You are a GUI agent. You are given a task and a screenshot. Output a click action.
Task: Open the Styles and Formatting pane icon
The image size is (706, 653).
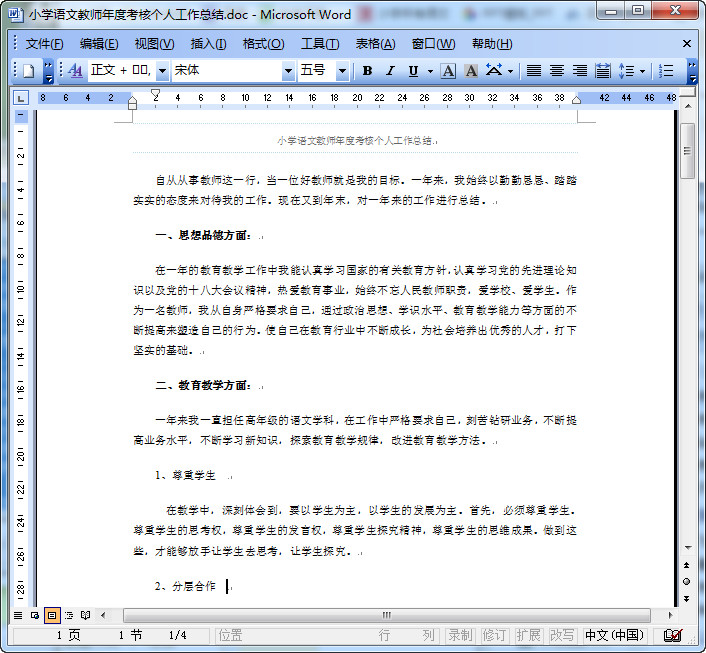pyautogui.click(x=75, y=71)
